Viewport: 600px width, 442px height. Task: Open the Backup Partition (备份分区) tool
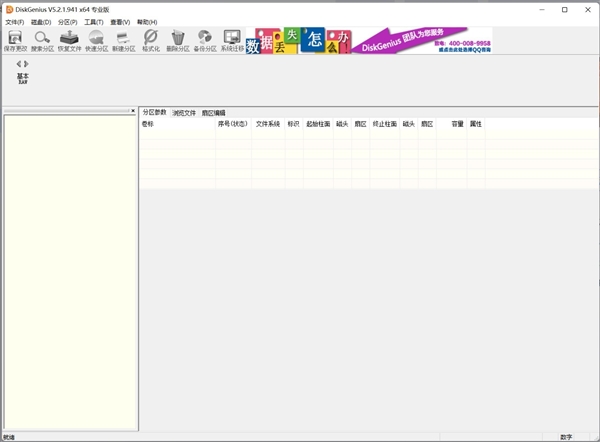(205, 41)
